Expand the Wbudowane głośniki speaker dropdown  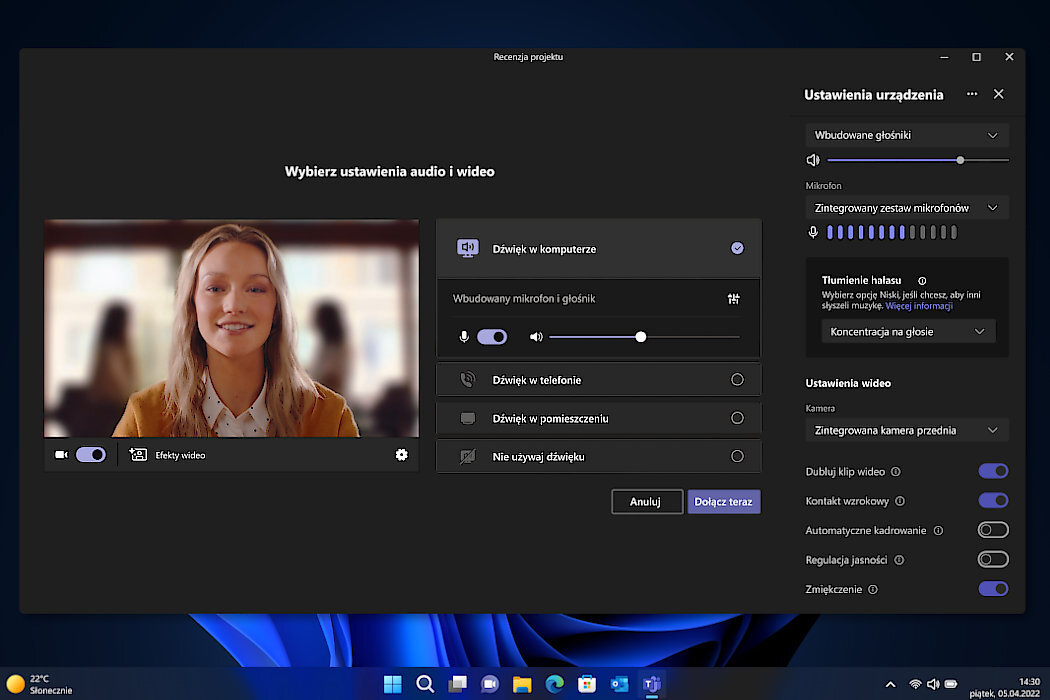[x=907, y=135]
